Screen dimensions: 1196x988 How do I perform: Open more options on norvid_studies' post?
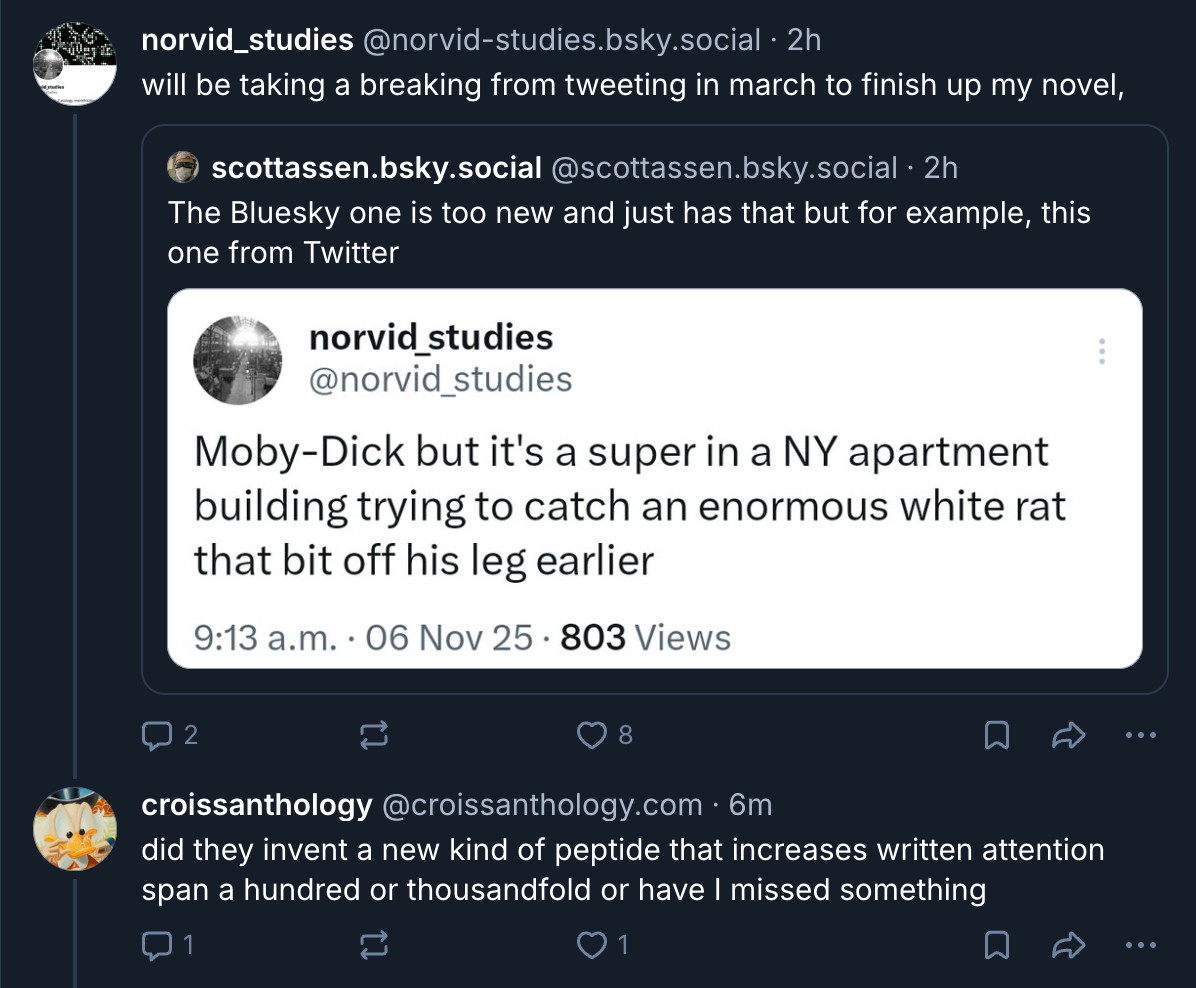click(1140, 736)
